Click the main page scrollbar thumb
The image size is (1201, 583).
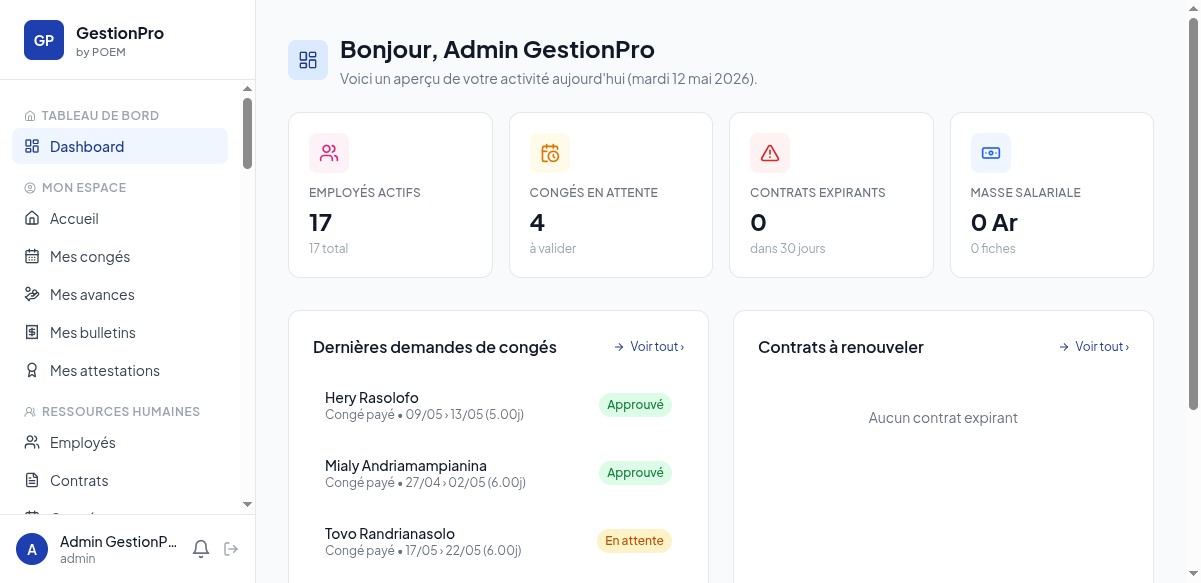tap(1193, 213)
